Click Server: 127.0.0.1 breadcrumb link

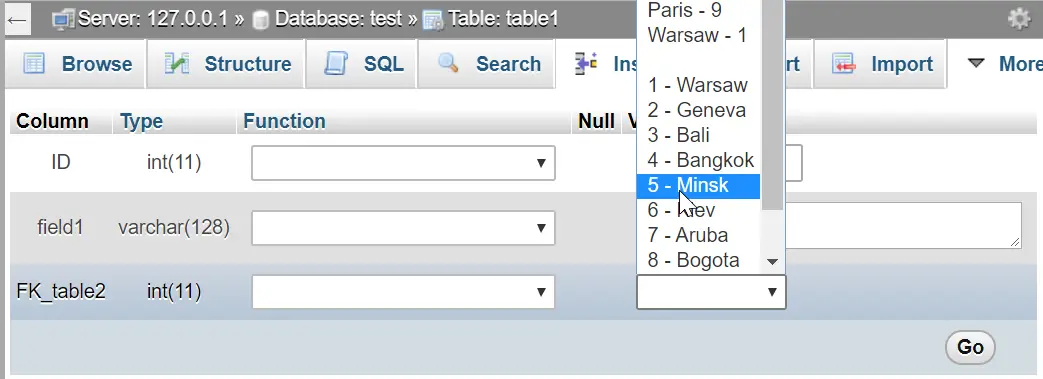click(x=153, y=19)
